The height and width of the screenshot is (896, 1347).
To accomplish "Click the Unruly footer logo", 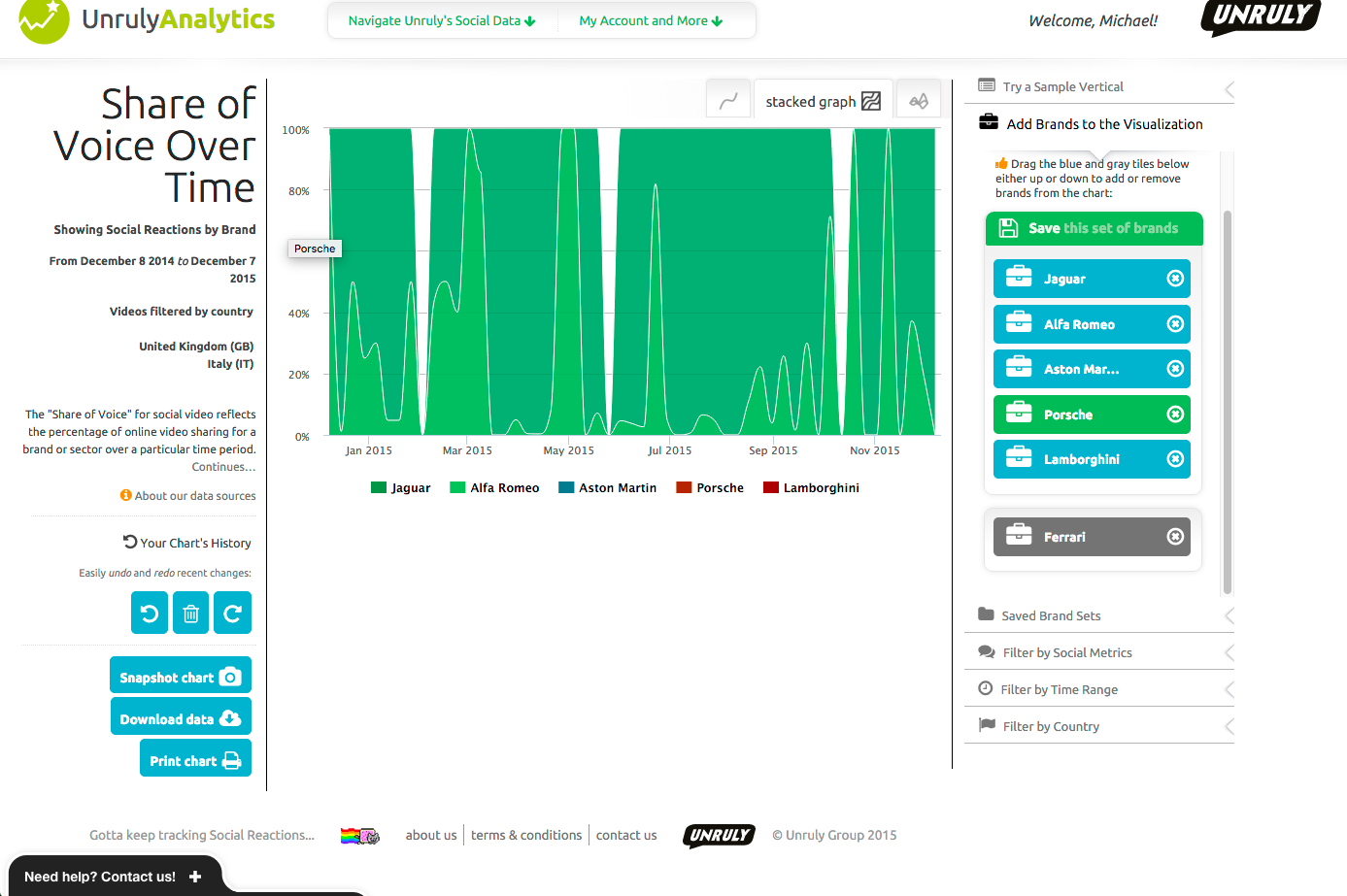I will (719, 835).
